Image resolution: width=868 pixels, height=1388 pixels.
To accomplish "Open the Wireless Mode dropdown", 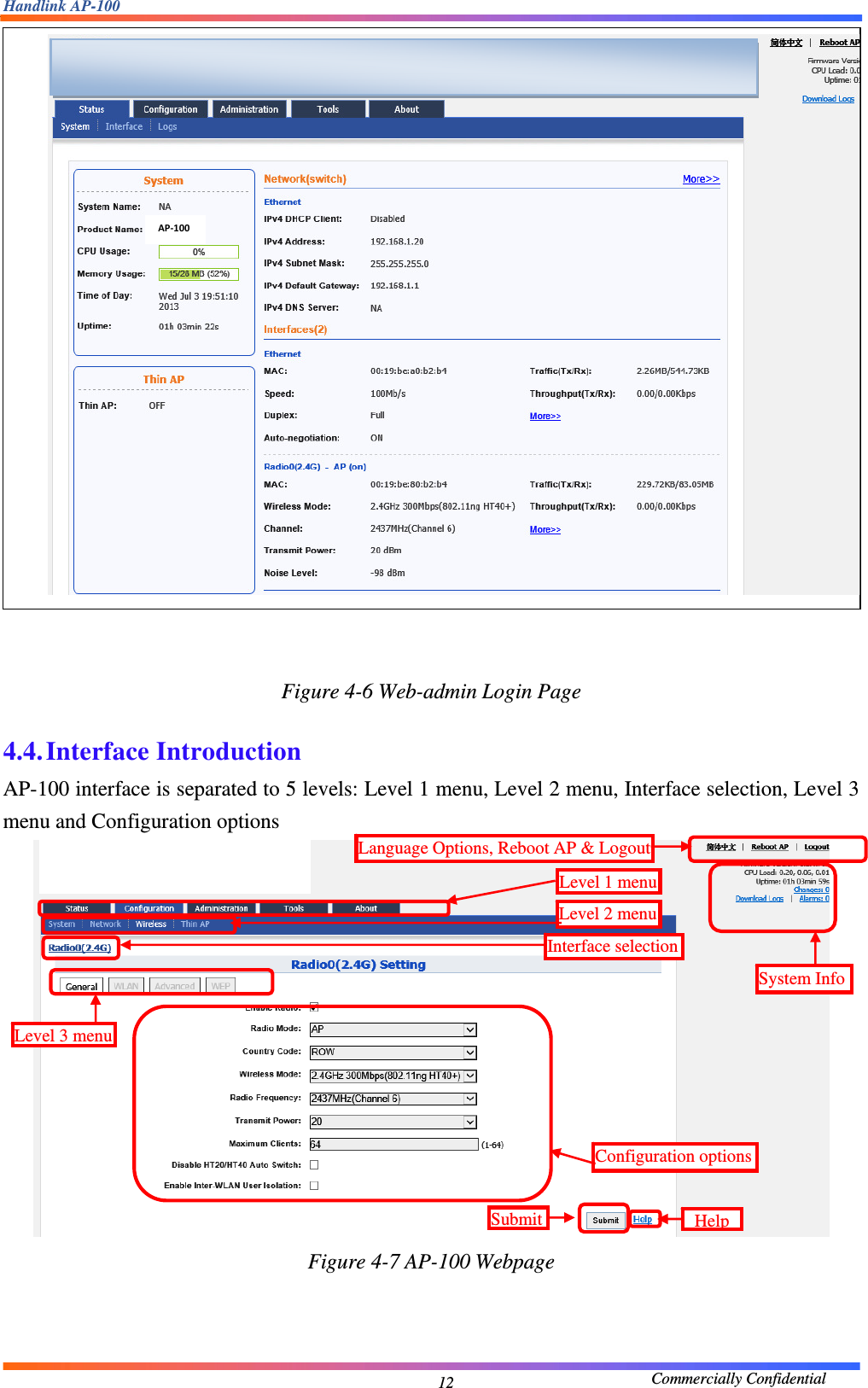I will coord(393,1076).
